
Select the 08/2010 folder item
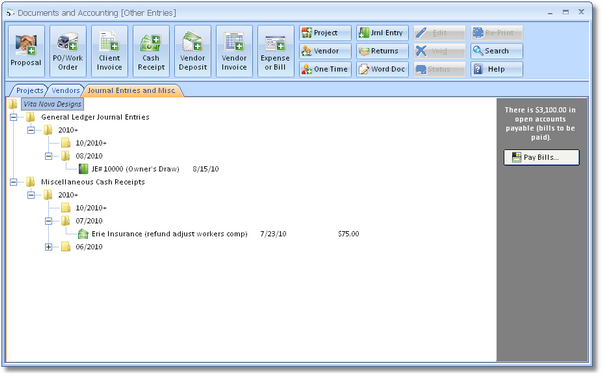(x=89, y=156)
